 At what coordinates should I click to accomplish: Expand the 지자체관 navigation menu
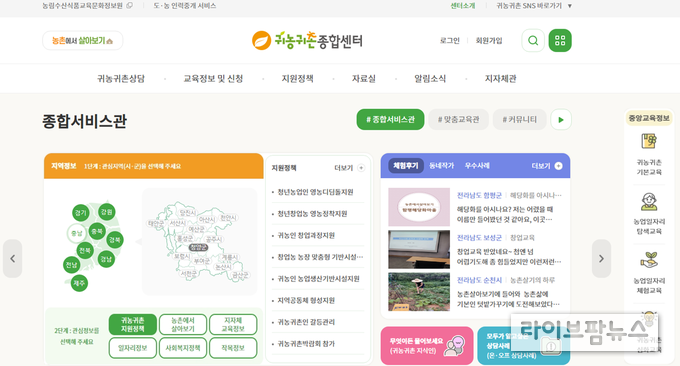tap(500, 78)
